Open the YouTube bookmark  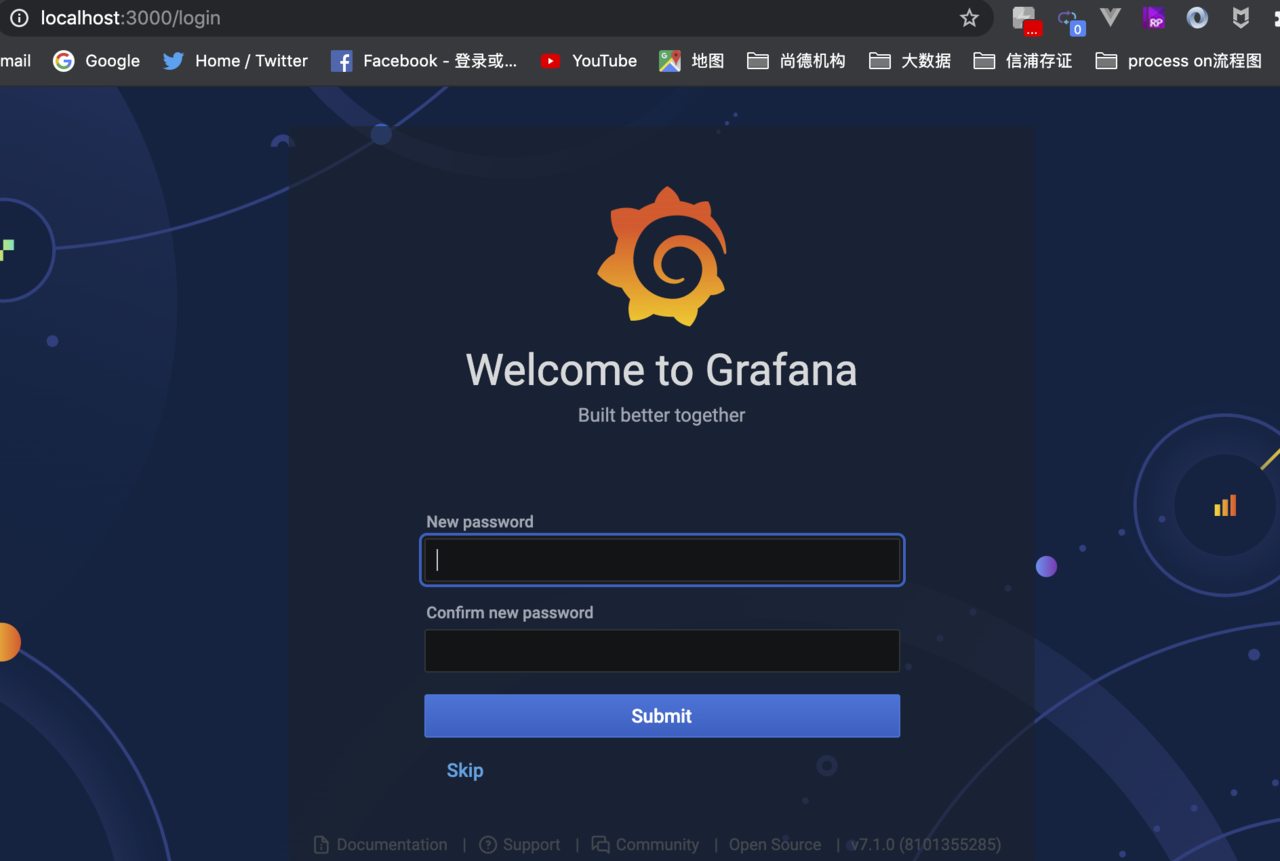(x=588, y=61)
